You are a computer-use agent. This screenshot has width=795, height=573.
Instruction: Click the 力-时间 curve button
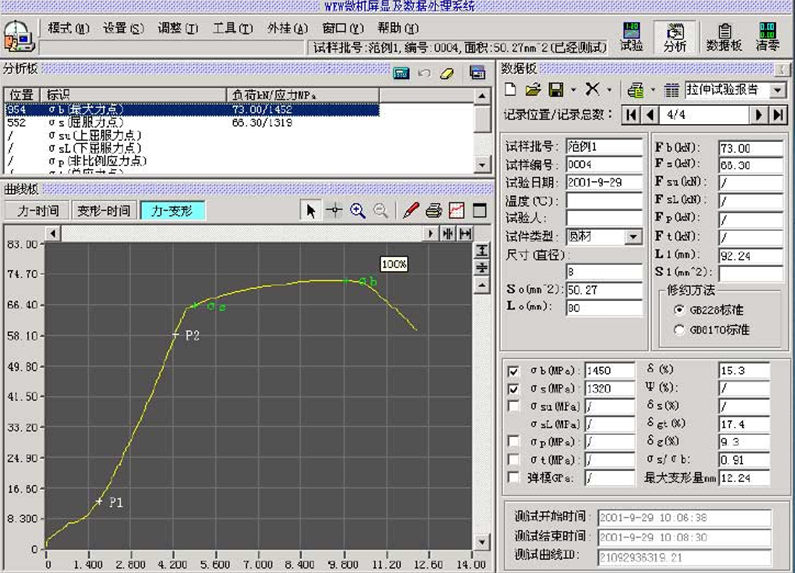(x=38, y=211)
